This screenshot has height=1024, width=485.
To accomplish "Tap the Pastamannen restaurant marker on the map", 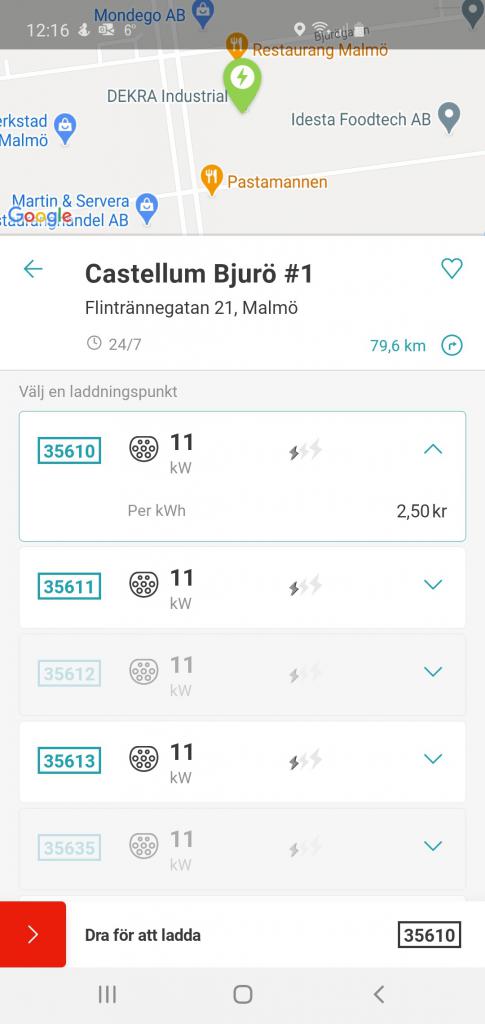I will (x=211, y=180).
